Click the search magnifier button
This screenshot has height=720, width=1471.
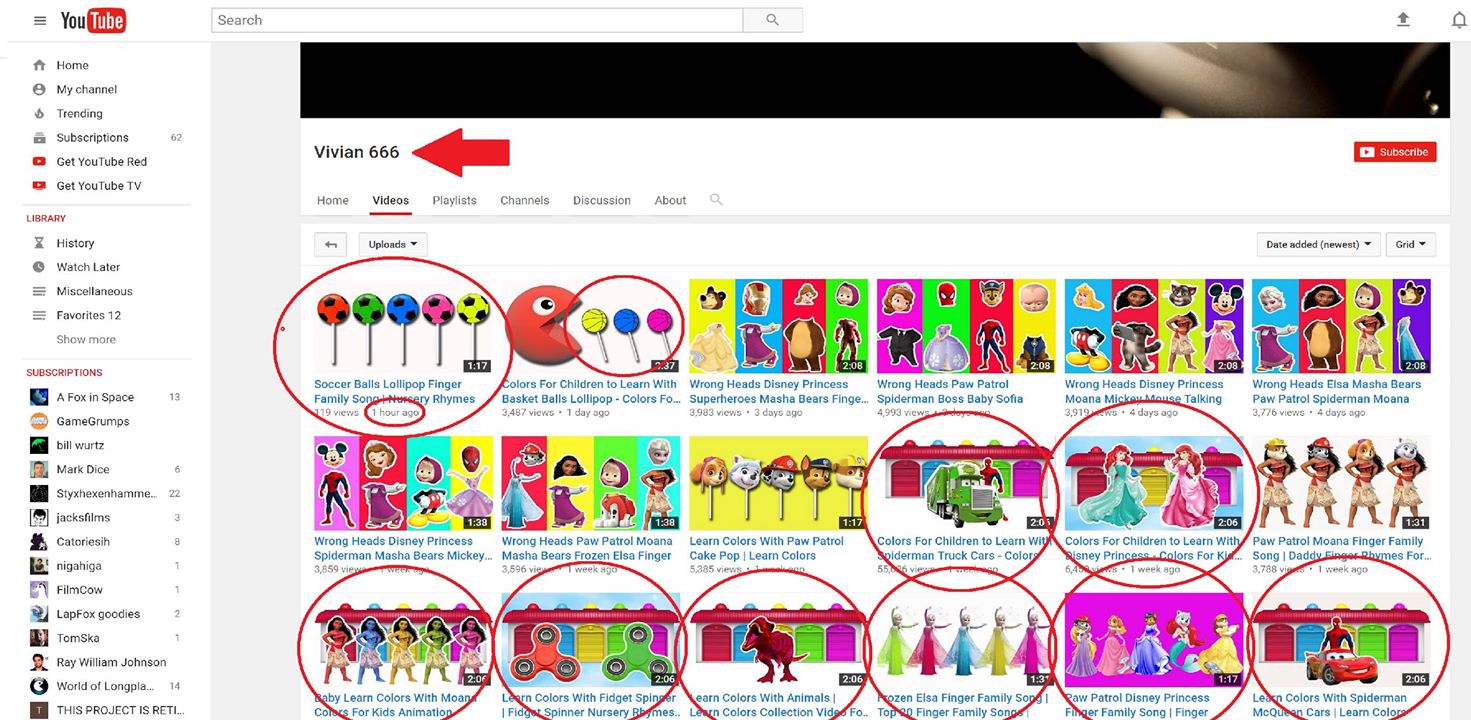tap(772, 20)
